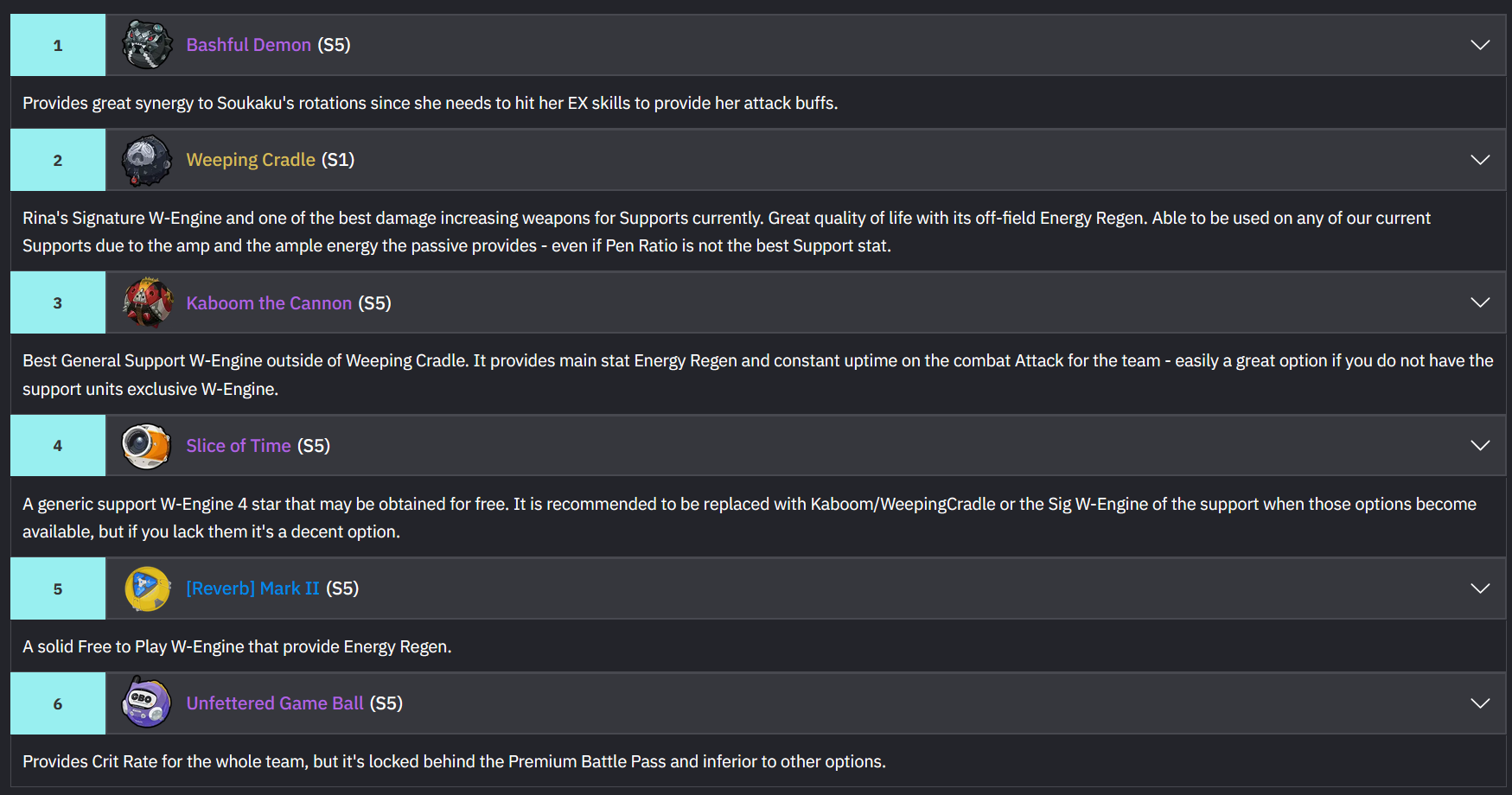This screenshot has height=795, width=1512.
Task: Click the [Reverb] Mark II icon
Action: [x=147, y=588]
